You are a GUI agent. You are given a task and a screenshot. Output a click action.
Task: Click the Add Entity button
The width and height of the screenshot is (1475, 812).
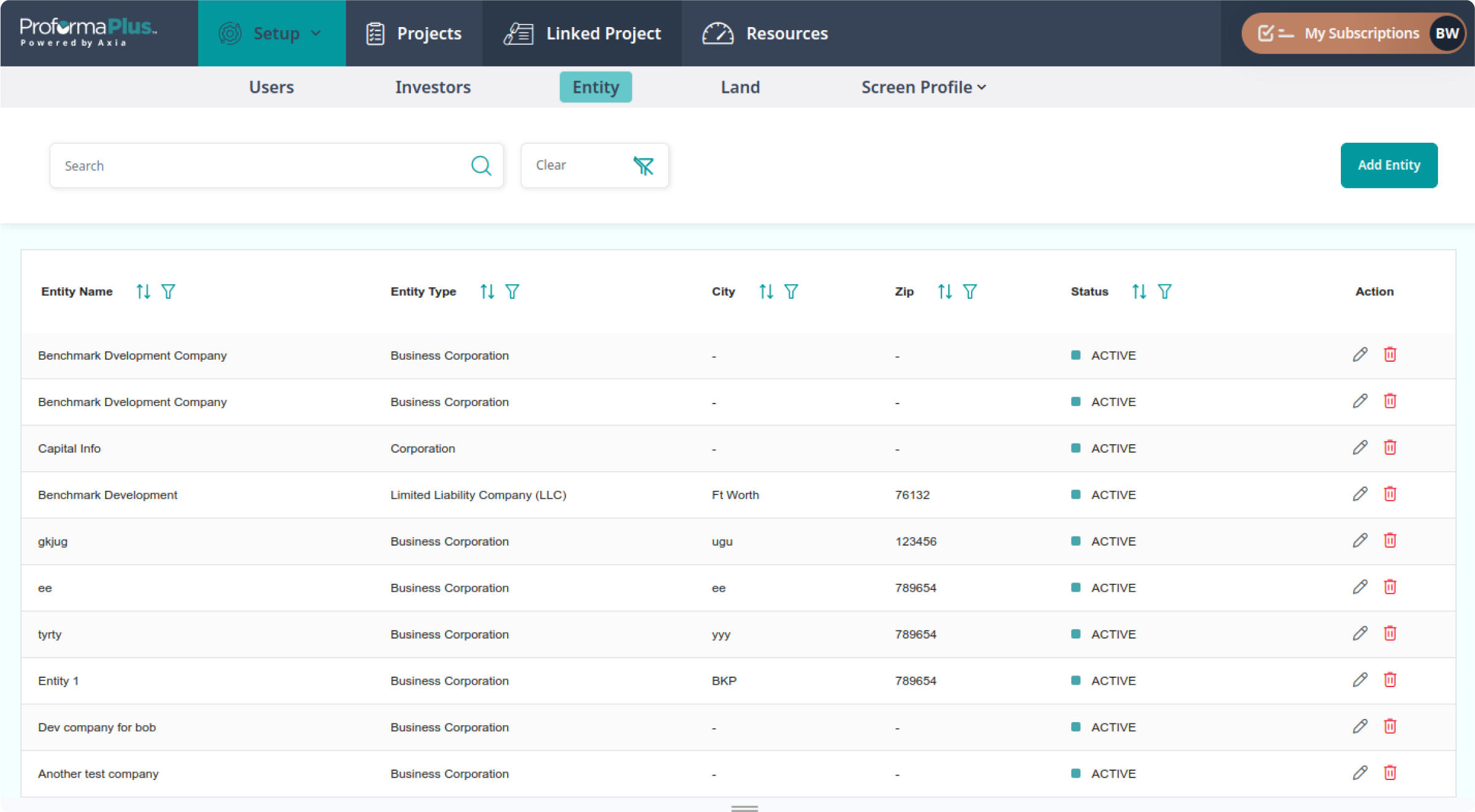pyautogui.click(x=1388, y=165)
